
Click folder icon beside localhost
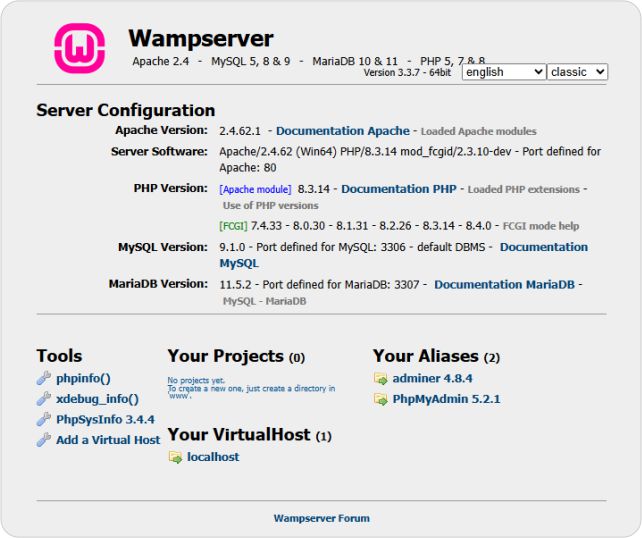(176, 457)
